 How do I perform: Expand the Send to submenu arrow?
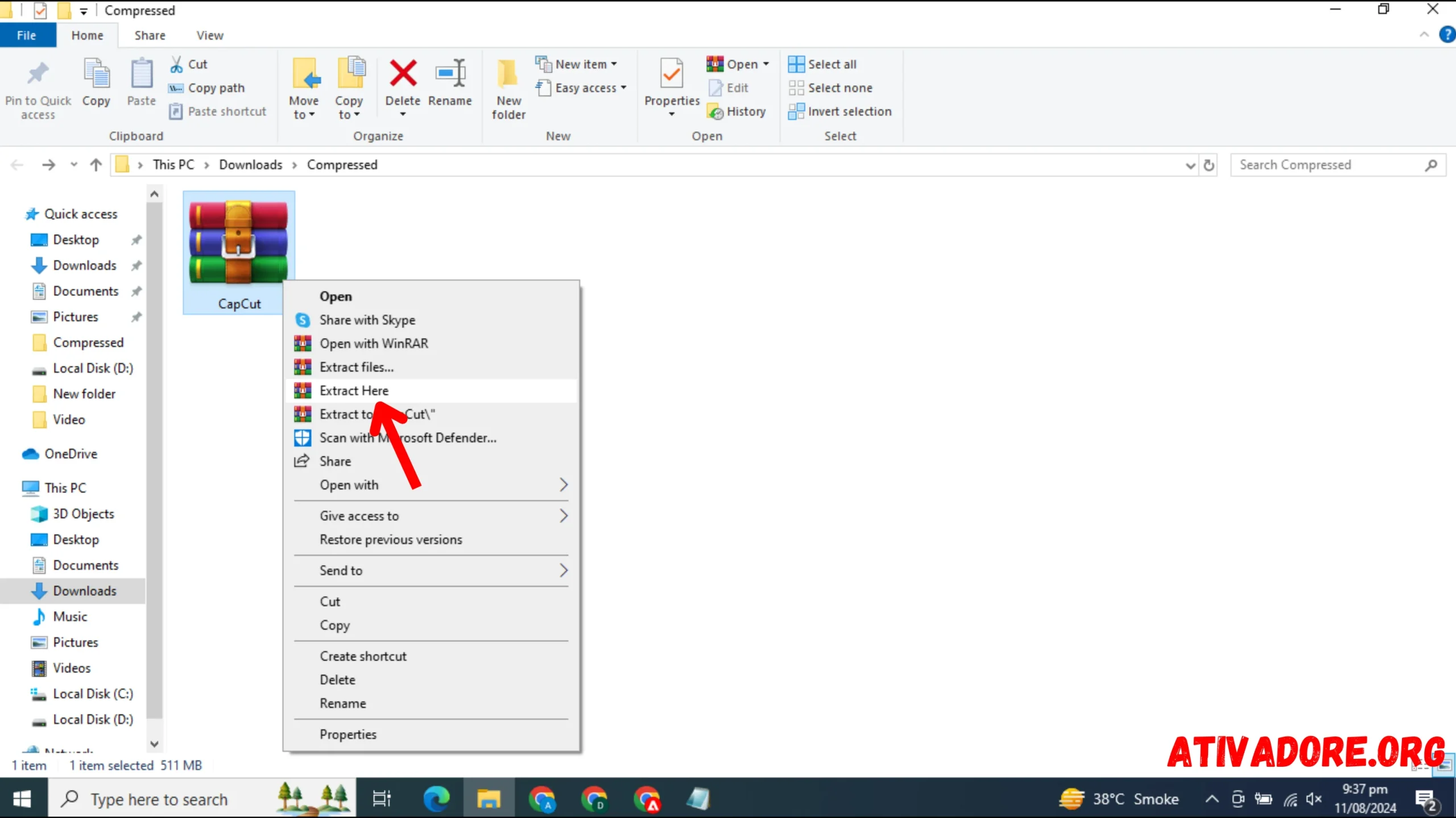click(x=563, y=569)
